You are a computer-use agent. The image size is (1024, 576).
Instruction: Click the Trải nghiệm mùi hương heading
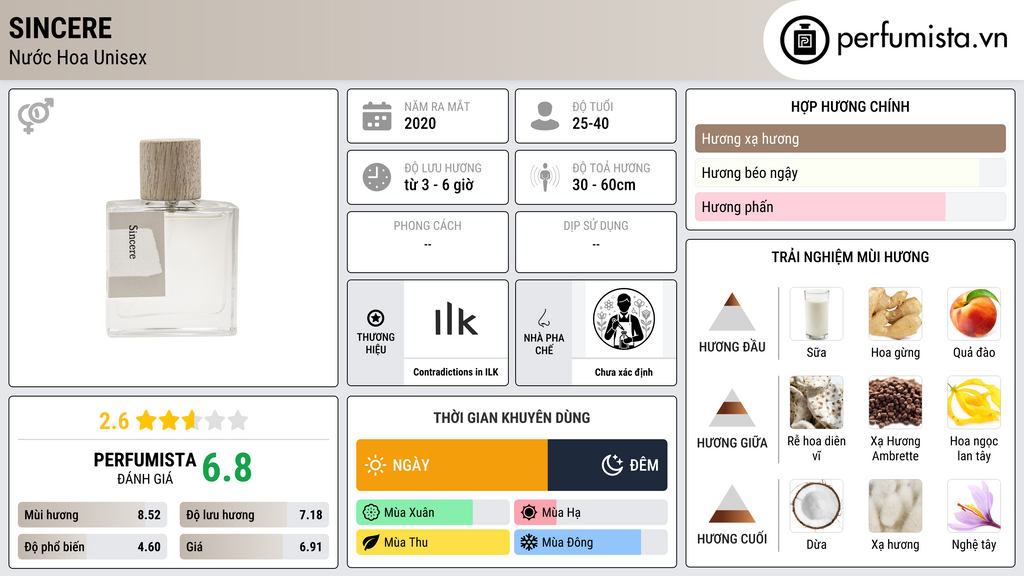pyautogui.click(x=850, y=257)
